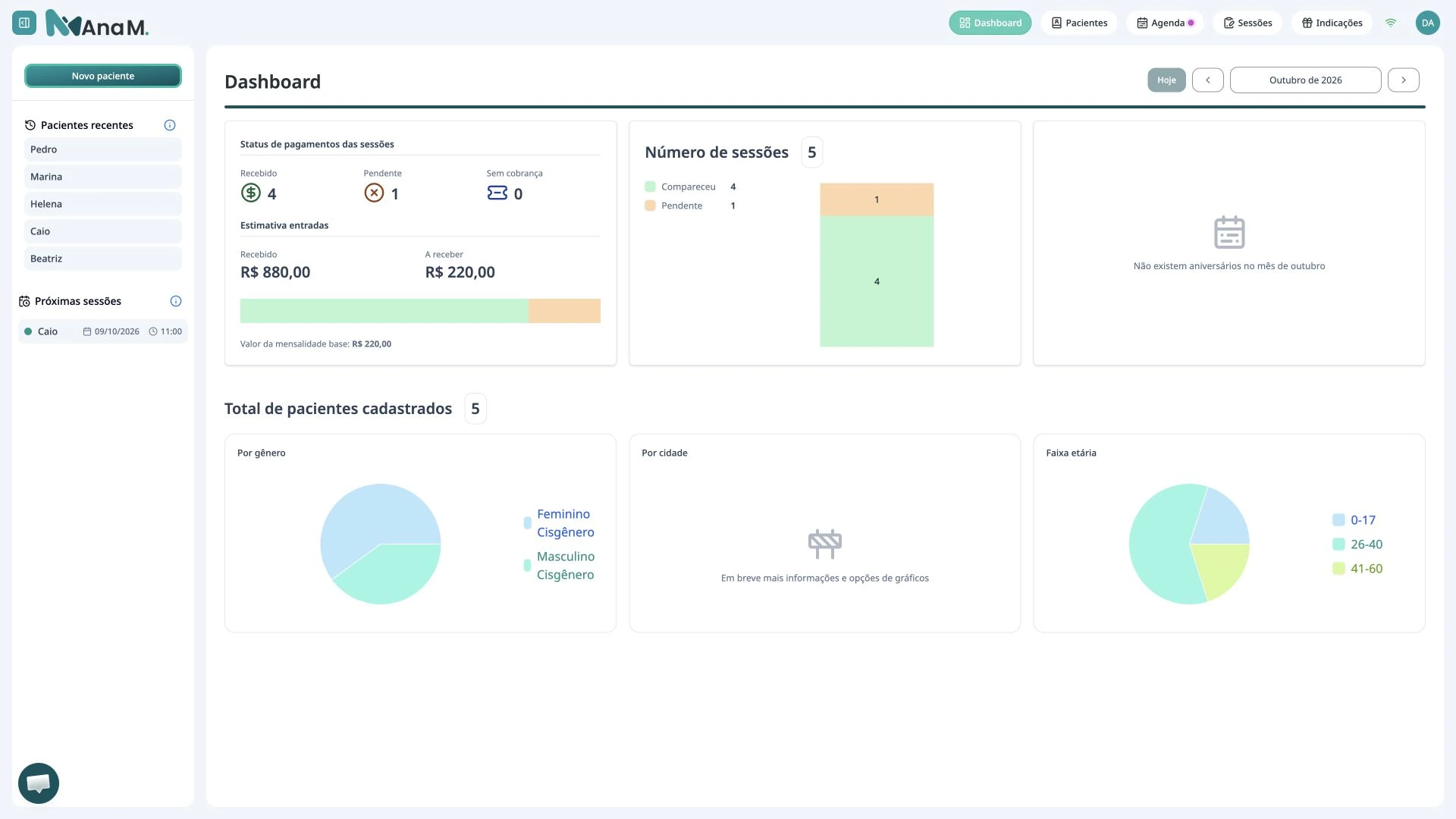Image resolution: width=1456 pixels, height=819 pixels.
Task: Click the wifi connection status icon
Action: [1391, 23]
